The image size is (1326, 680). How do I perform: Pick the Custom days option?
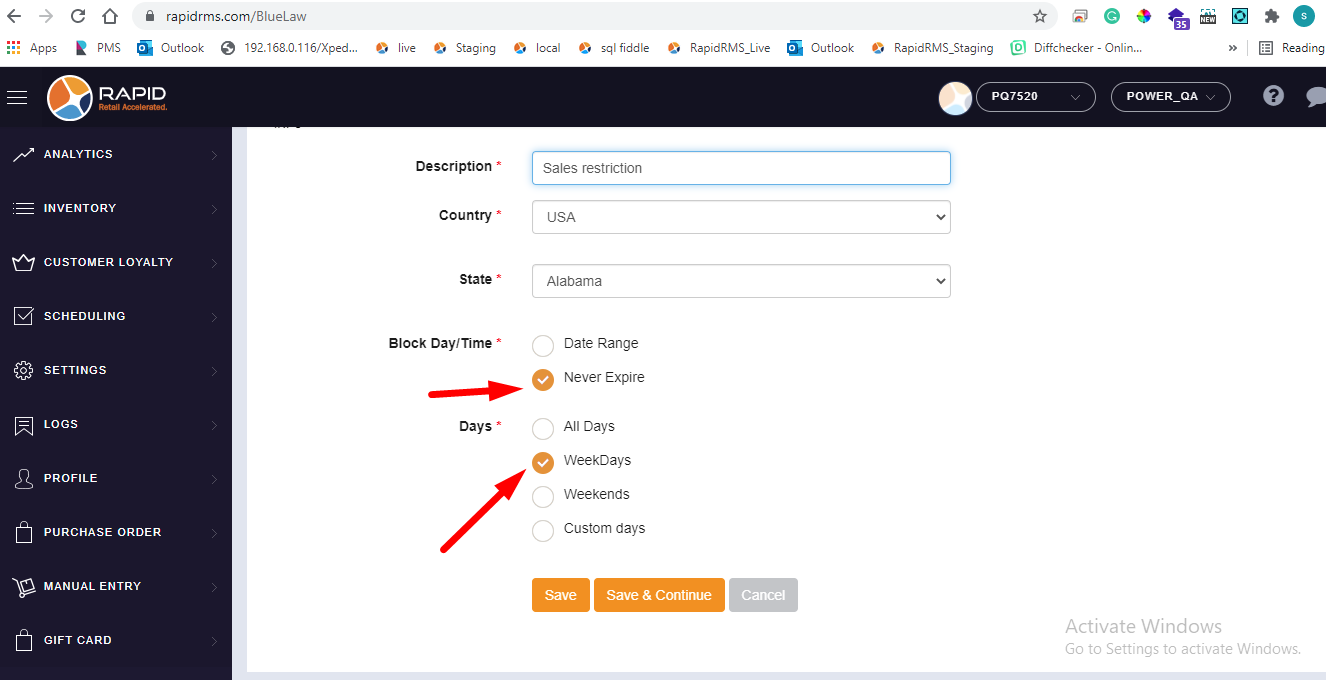543,531
